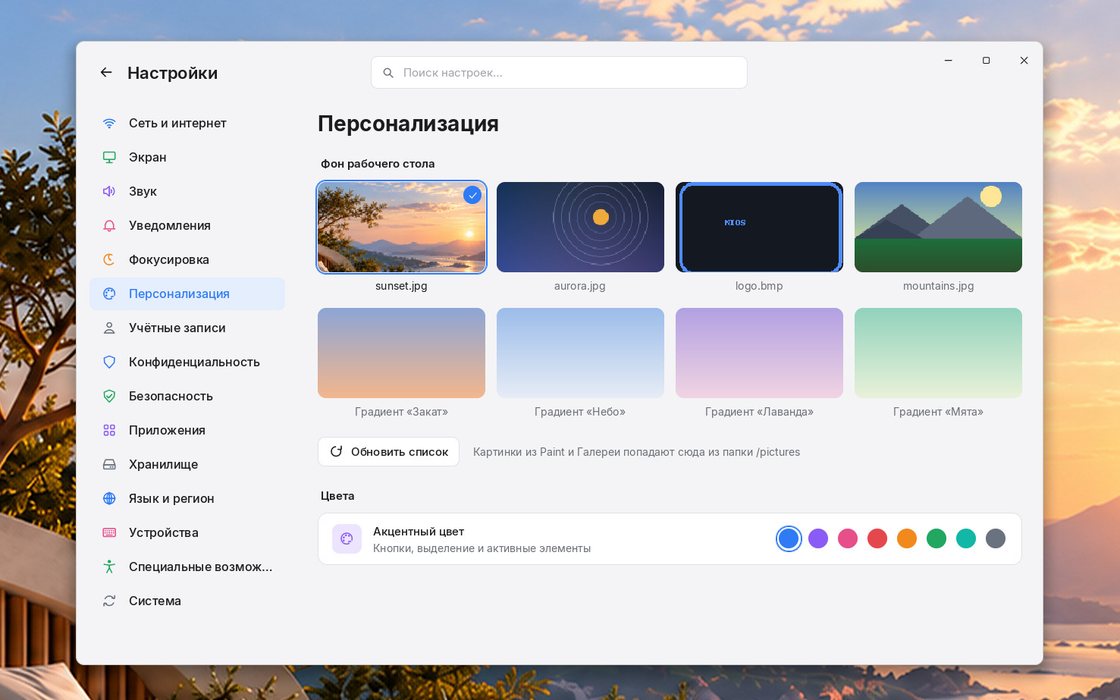Open Устройства section
Image resolution: width=1120 pixels, height=700 pixels.
(187, 532)
